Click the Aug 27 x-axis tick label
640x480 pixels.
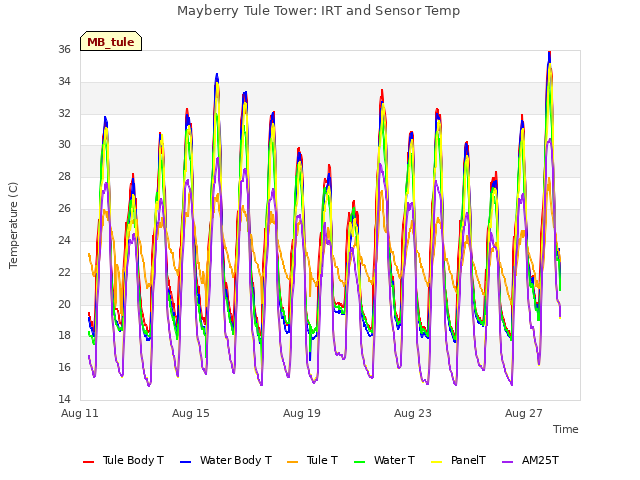[524, 413]
